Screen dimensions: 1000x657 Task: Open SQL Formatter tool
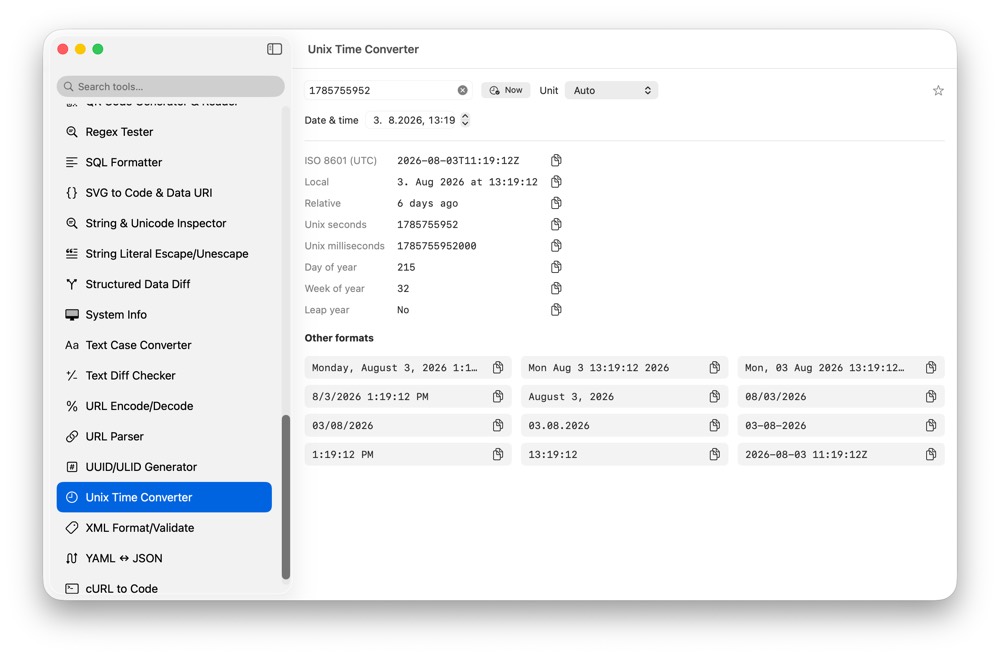pos(164,162)
